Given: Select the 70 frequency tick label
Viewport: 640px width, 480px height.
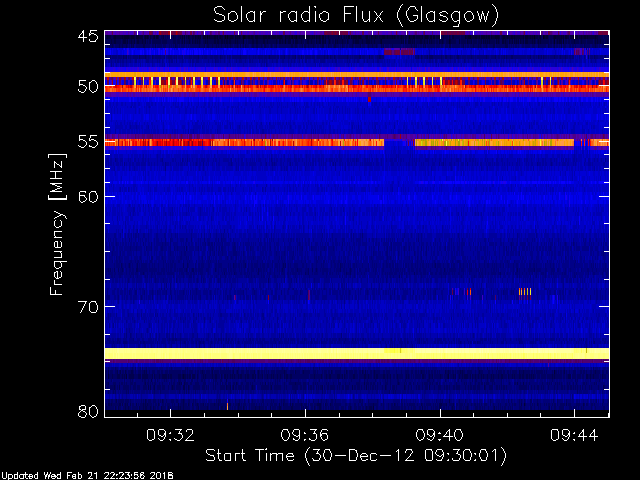Looking at the screenshot, I should coord(88,307).
